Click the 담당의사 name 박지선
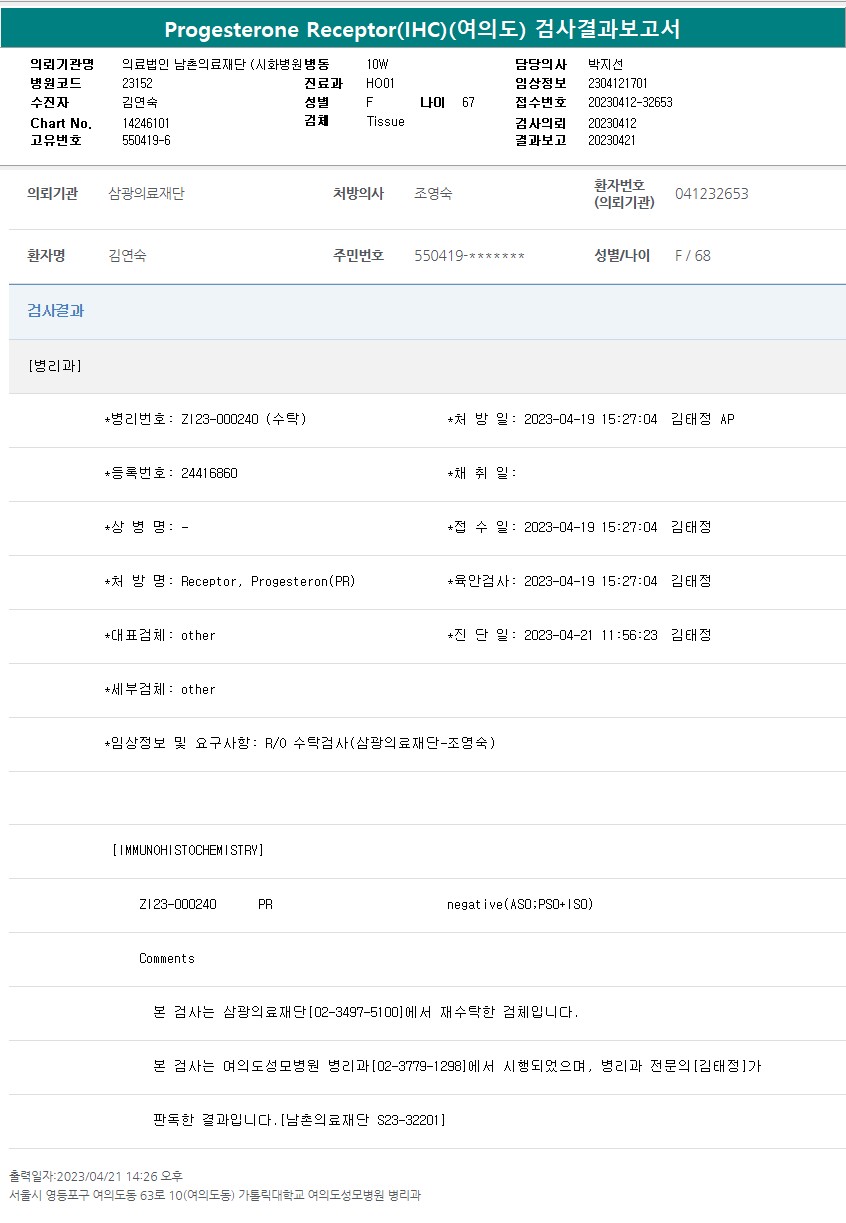Screen dimensions: 846x1223 pyautogui.click(x=605, y=64)
